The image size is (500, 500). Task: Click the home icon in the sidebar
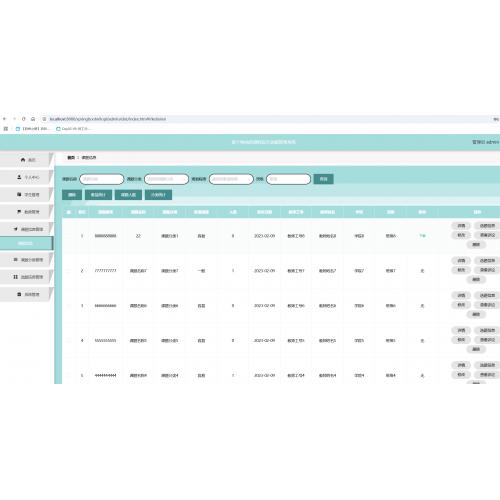(x=23, y=160)
